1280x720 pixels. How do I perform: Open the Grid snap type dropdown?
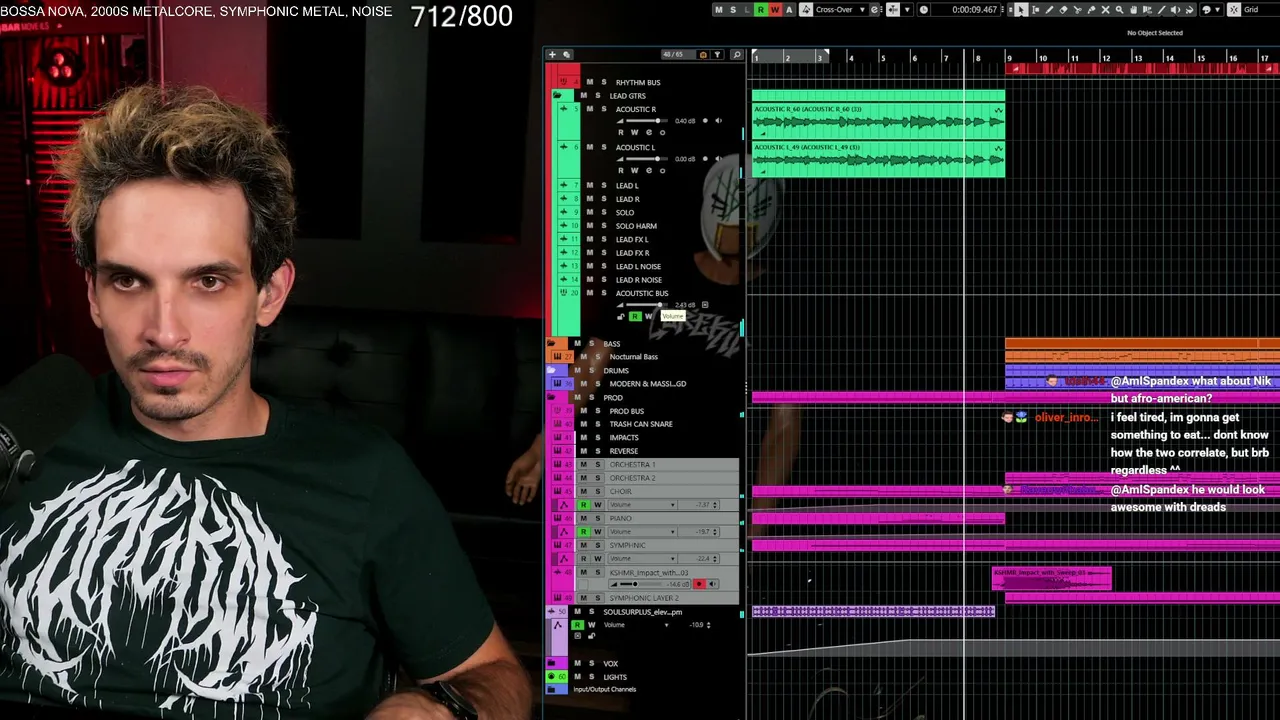1254,10
